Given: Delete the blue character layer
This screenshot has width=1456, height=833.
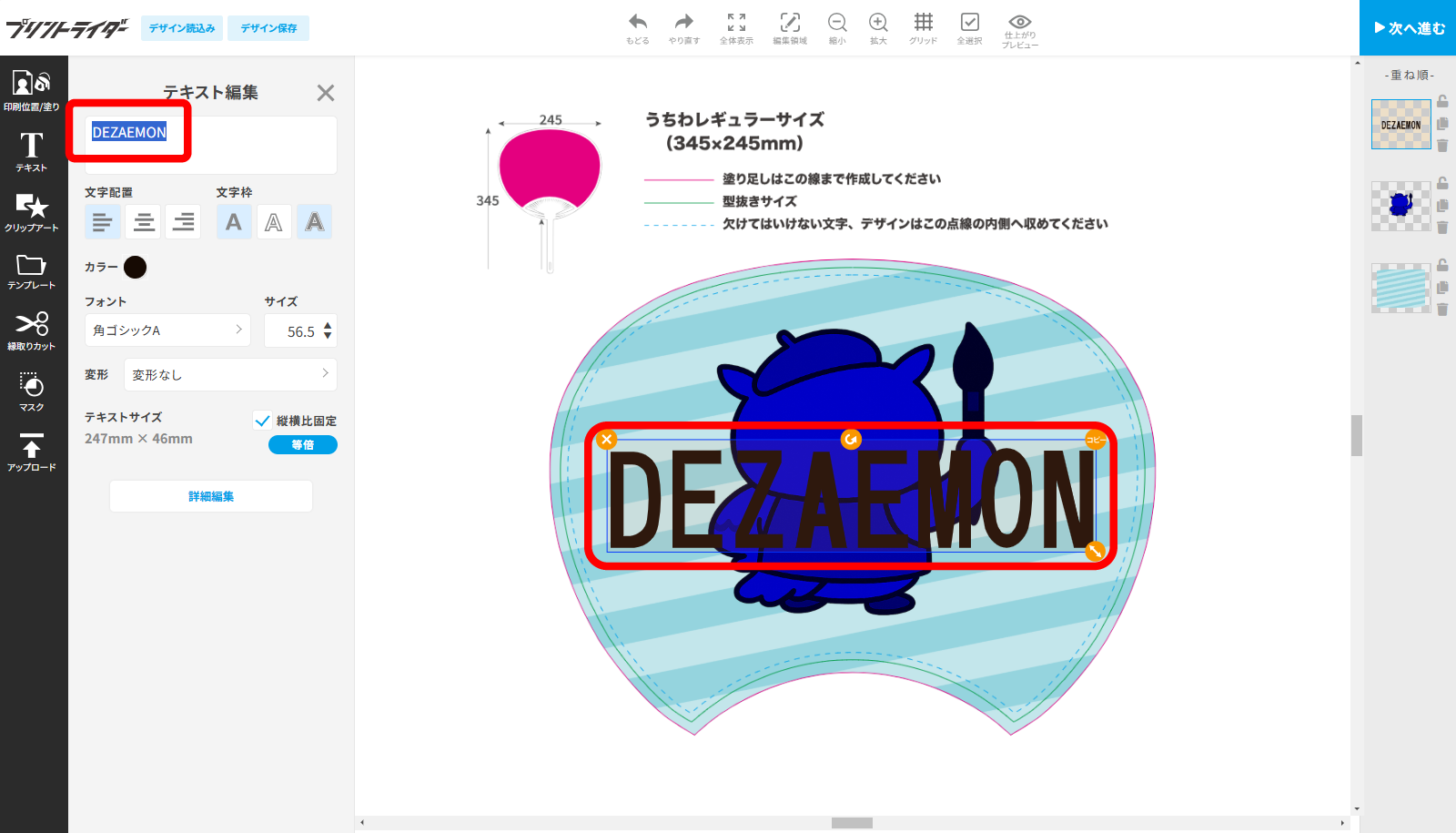Looking at the screenshot, I should (1442, 228).
